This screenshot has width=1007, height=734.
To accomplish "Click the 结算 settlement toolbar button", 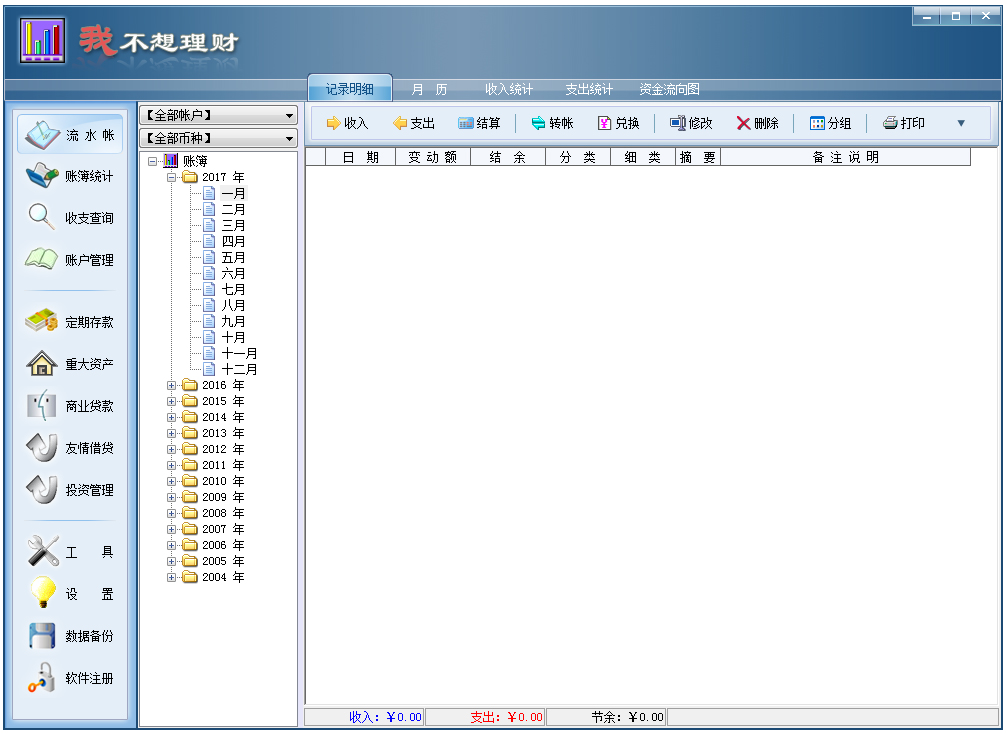I will tap(479, 123).
